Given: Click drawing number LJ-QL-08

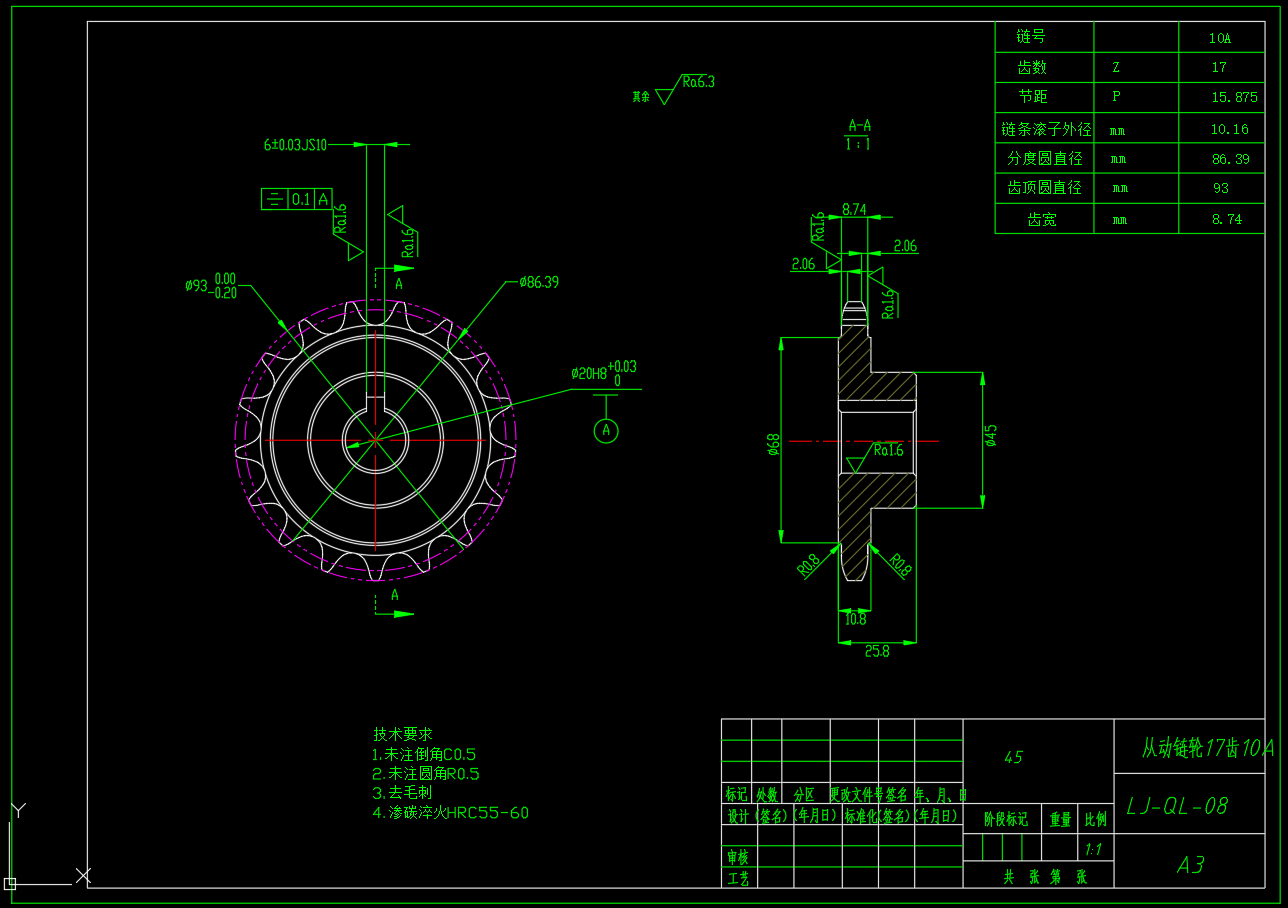Looking at the screenshot, I should 1177,806.
